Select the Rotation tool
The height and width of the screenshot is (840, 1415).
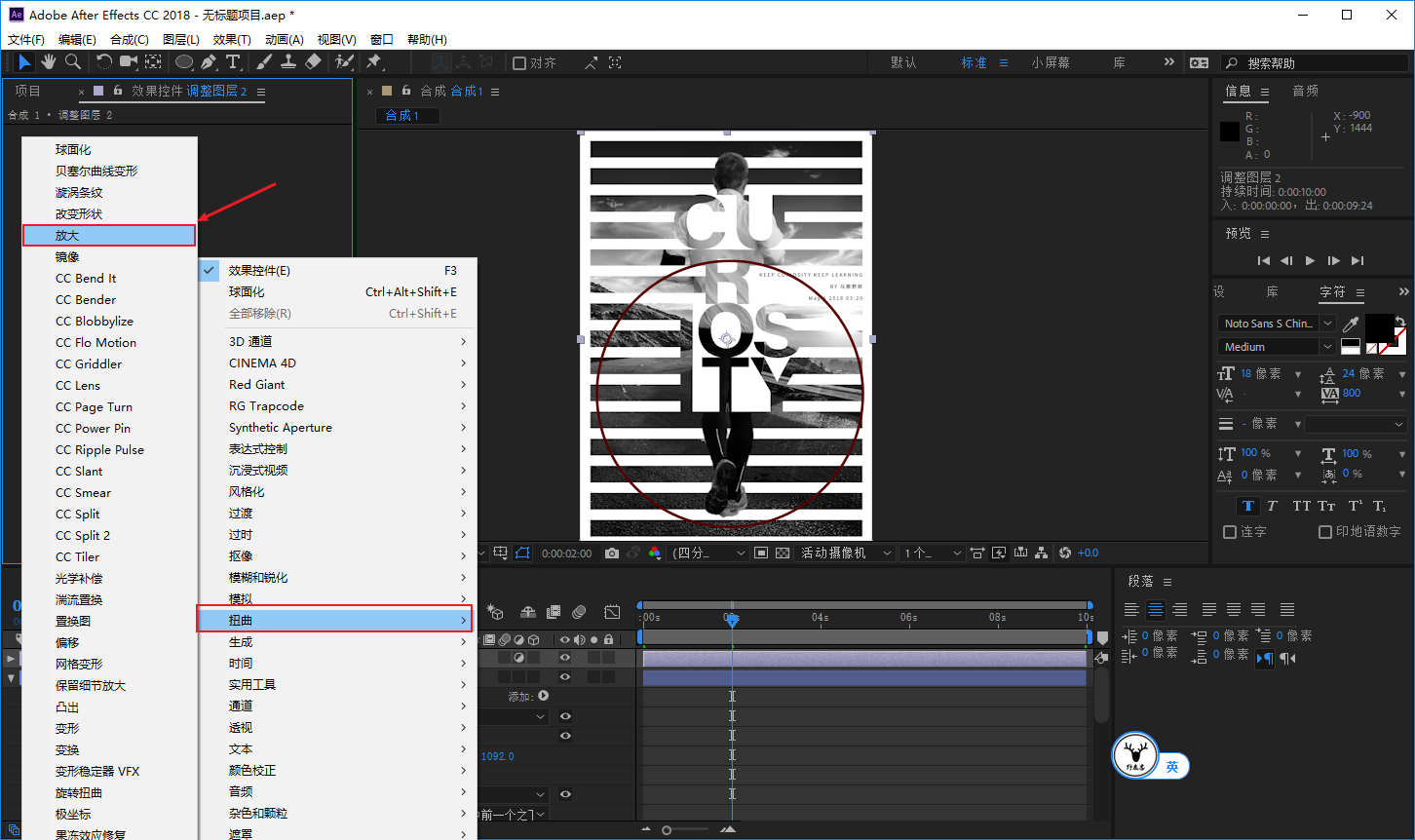(104, 62)
